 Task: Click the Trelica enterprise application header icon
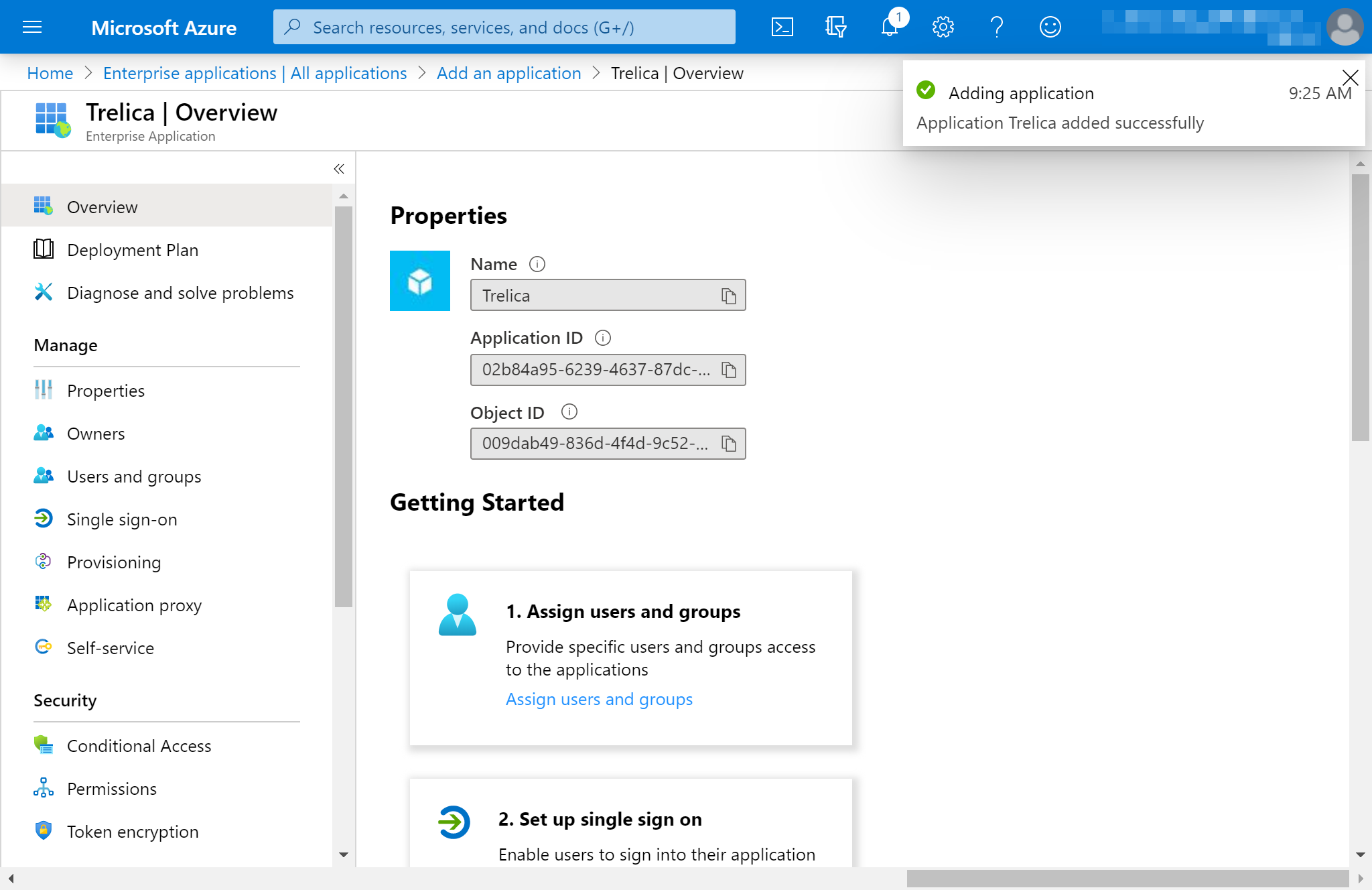click(53, 120)
